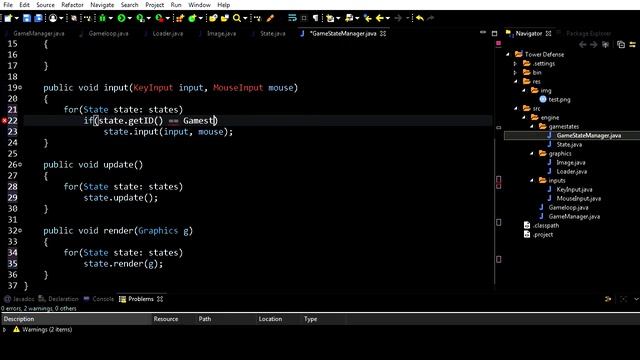Screen dimensions: 640x360
Task: Select Gameloop.java in Navigator
Action: tap(568, 207)
